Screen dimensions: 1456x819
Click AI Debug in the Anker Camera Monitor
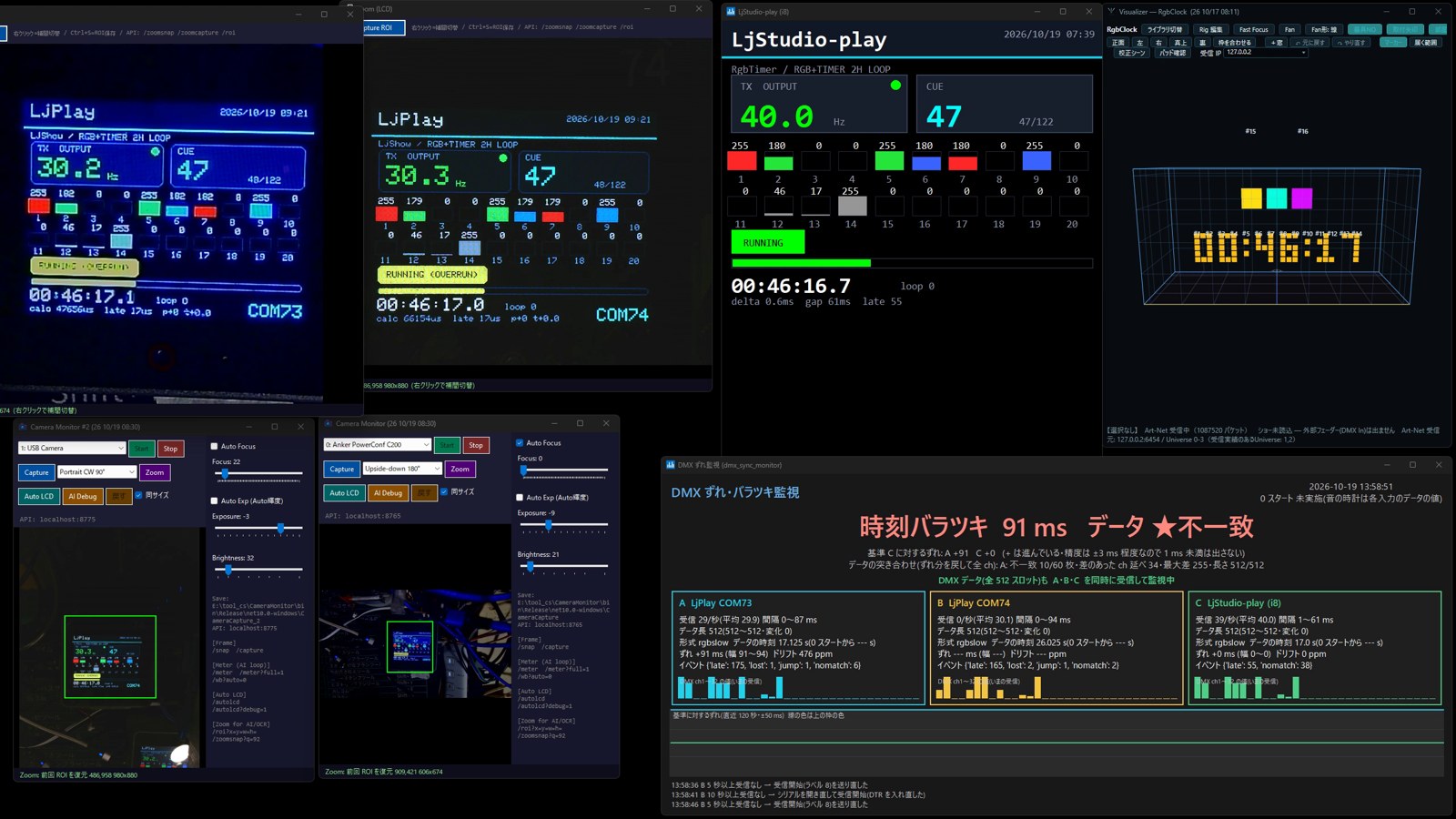click(x=389, y=492)
